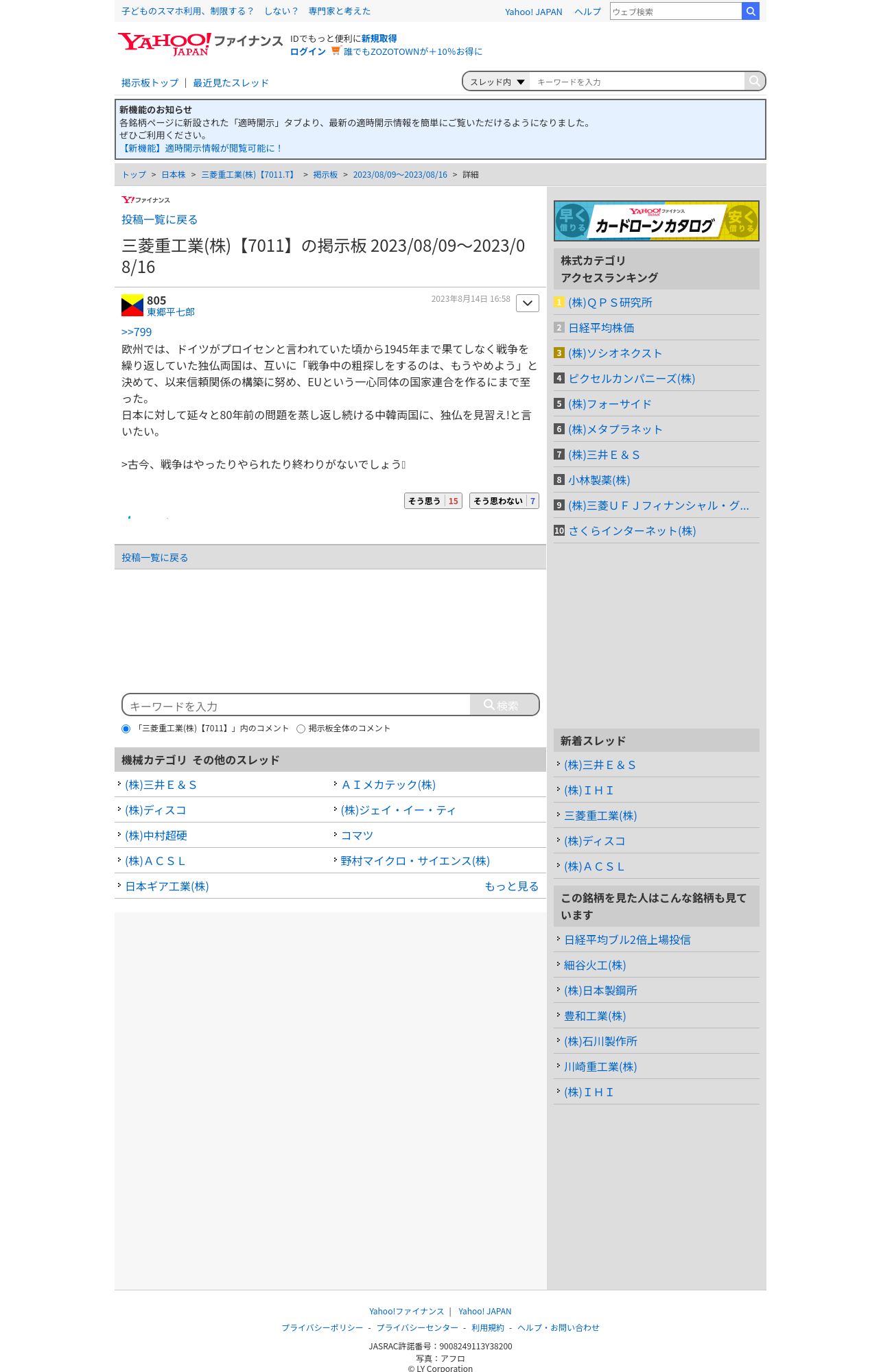Go to 掲示板トップ
The image size is (881, 1372).
pyautogui.click(x=150, y=83)
